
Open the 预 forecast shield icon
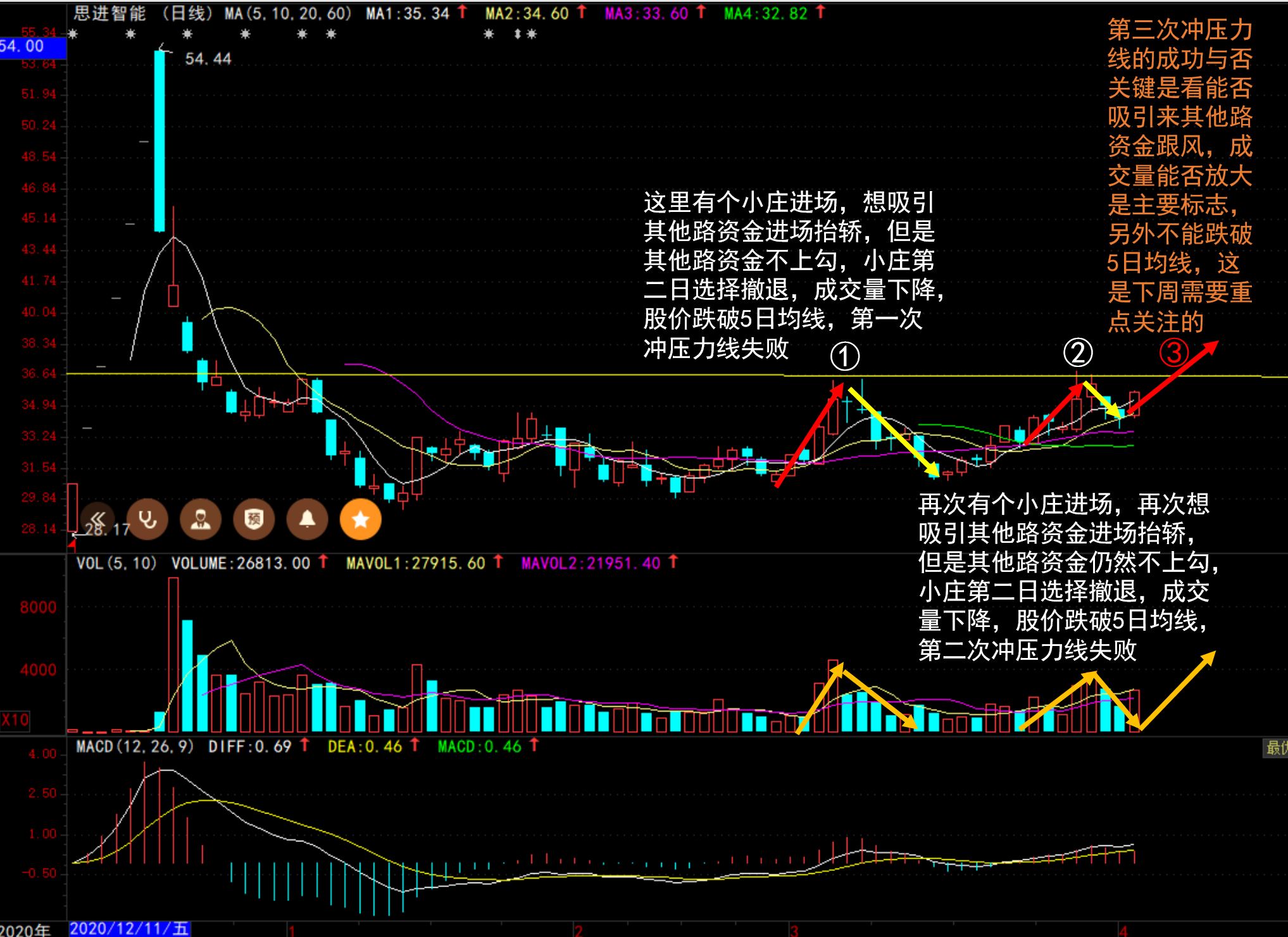click(254, 519)
